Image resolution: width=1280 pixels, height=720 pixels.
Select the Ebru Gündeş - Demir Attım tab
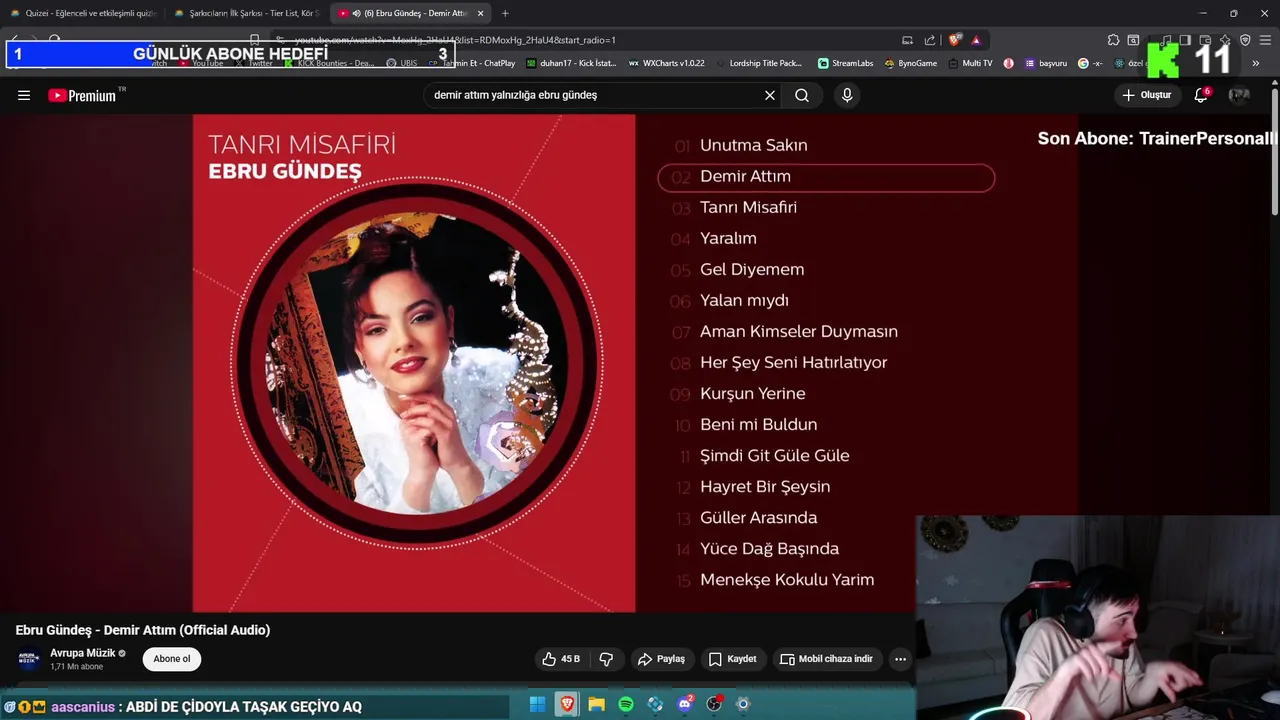[x=410, y=13]
